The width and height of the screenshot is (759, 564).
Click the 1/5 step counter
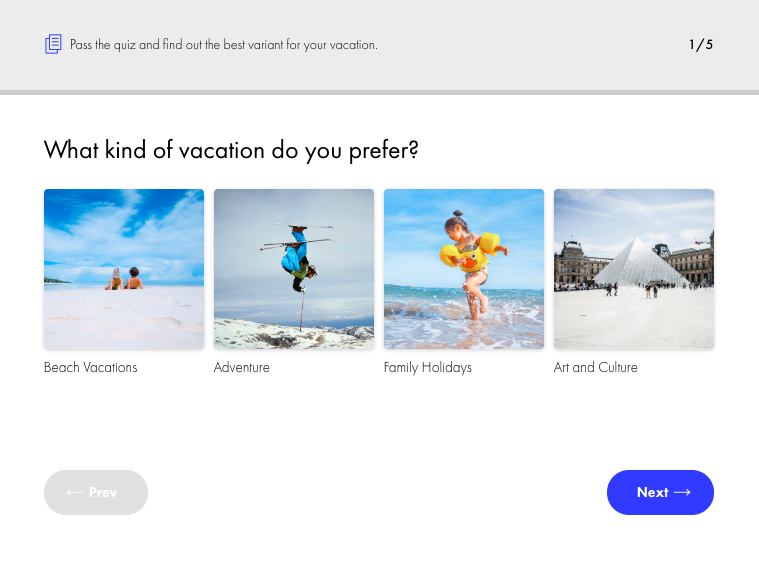coord(701,44)
